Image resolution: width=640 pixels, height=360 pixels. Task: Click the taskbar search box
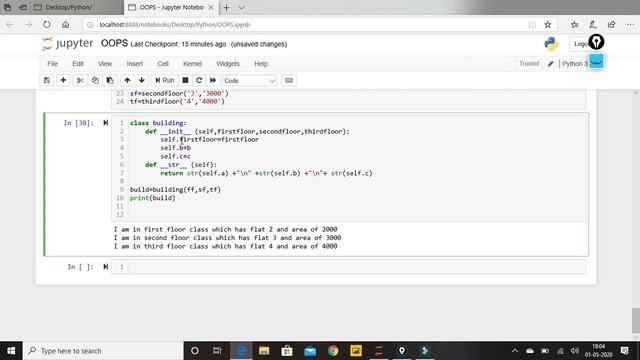click(x=103, y=351)
